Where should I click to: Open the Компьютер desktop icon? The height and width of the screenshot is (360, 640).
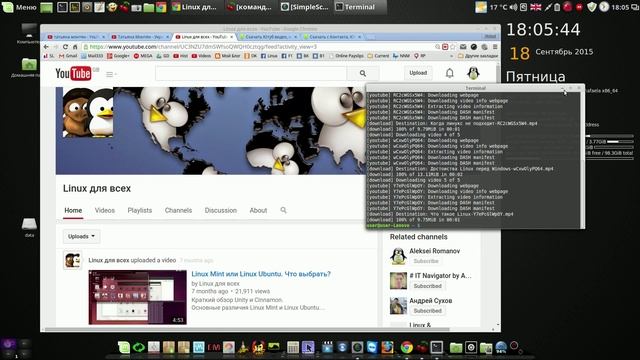29,34
